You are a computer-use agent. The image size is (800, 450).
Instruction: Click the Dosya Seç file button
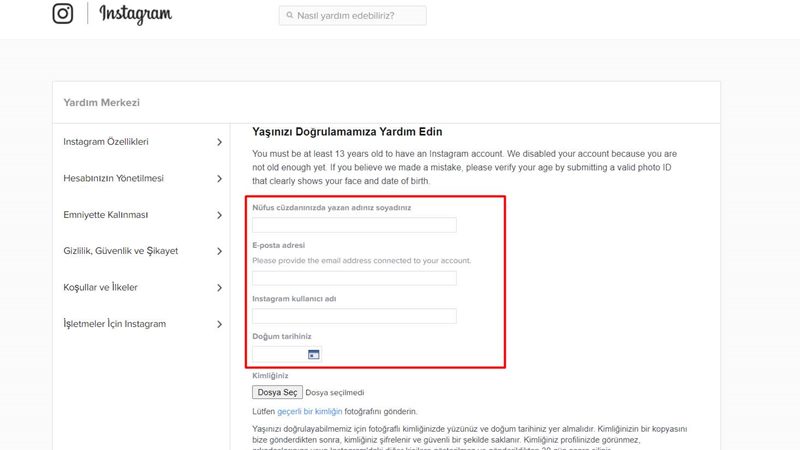tap(277, 392)
